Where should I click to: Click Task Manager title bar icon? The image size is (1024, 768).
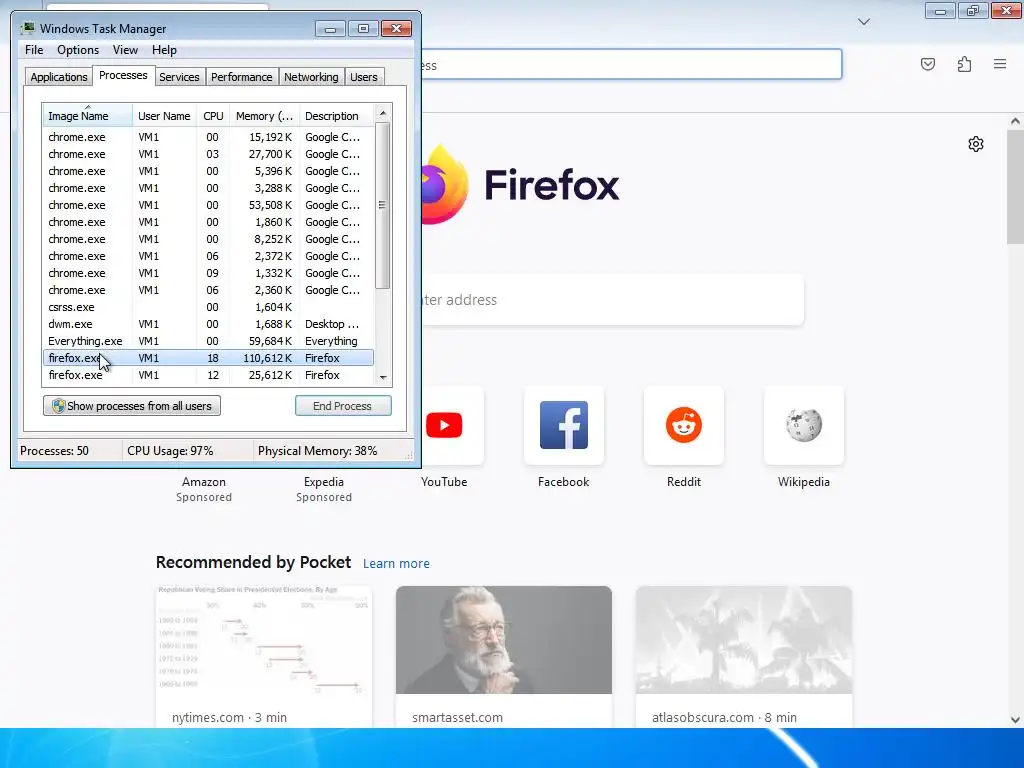tap(27, 28)
